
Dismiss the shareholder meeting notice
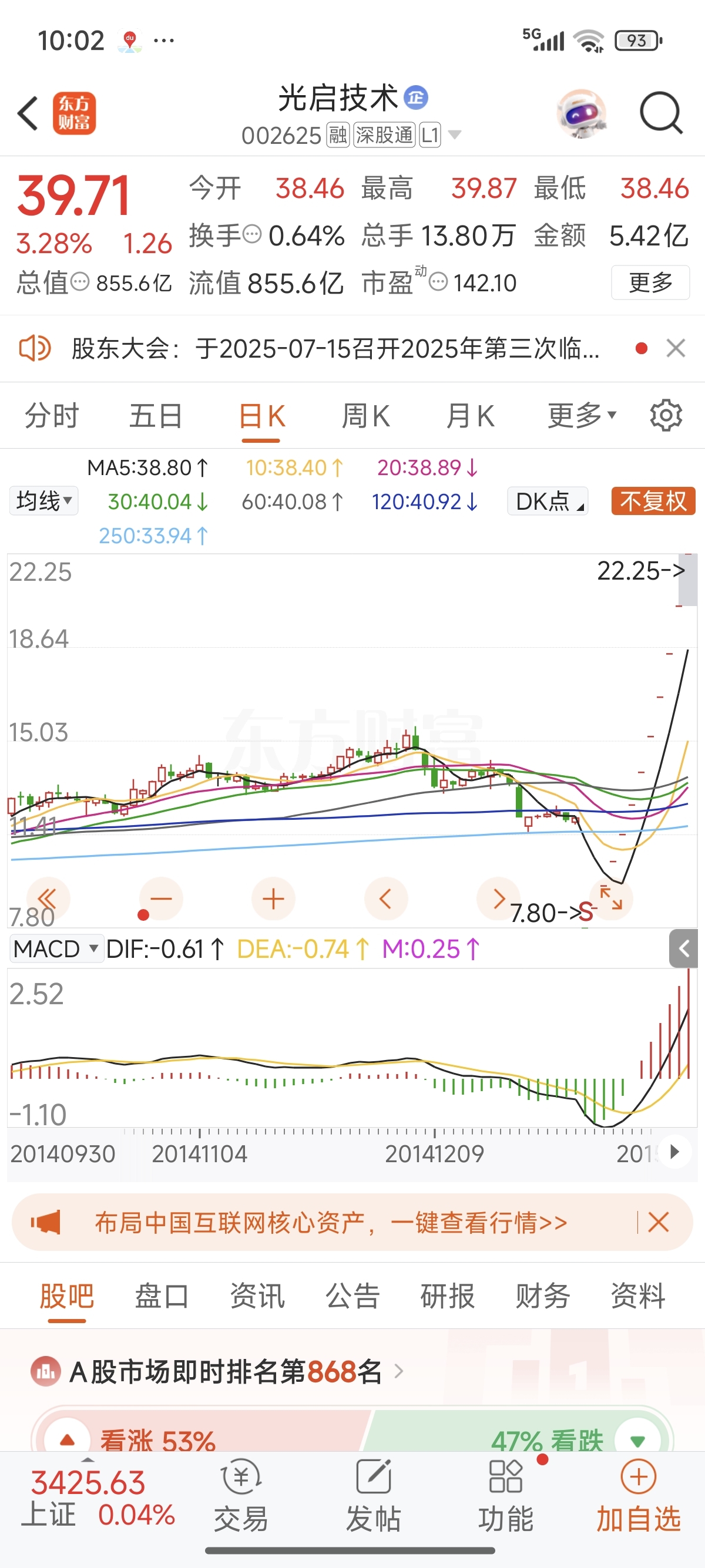pos(676,349)
